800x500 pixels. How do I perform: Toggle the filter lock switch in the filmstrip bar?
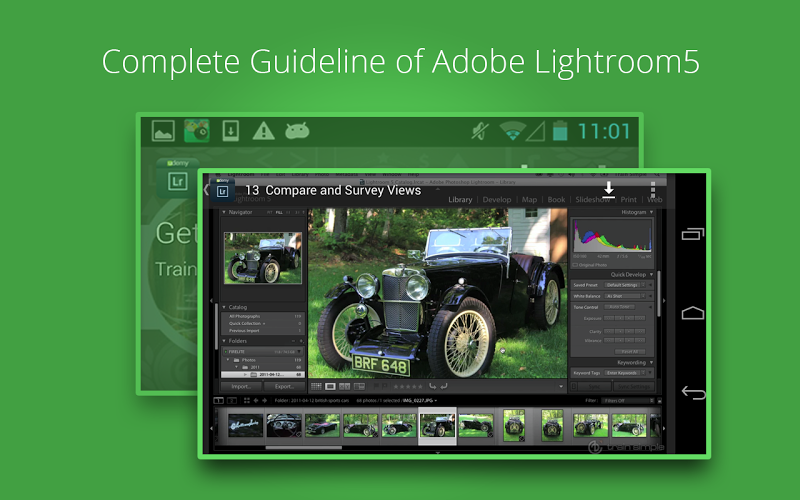point(659,401)
